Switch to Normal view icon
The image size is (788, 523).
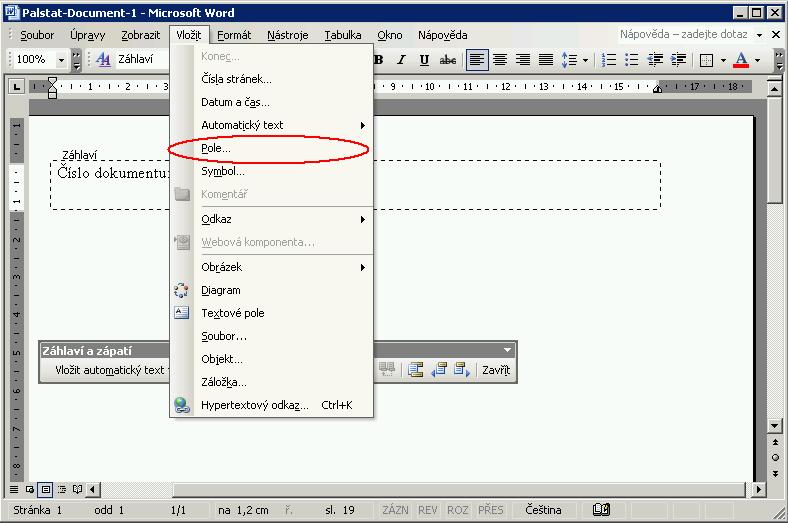tap(14, 489)
